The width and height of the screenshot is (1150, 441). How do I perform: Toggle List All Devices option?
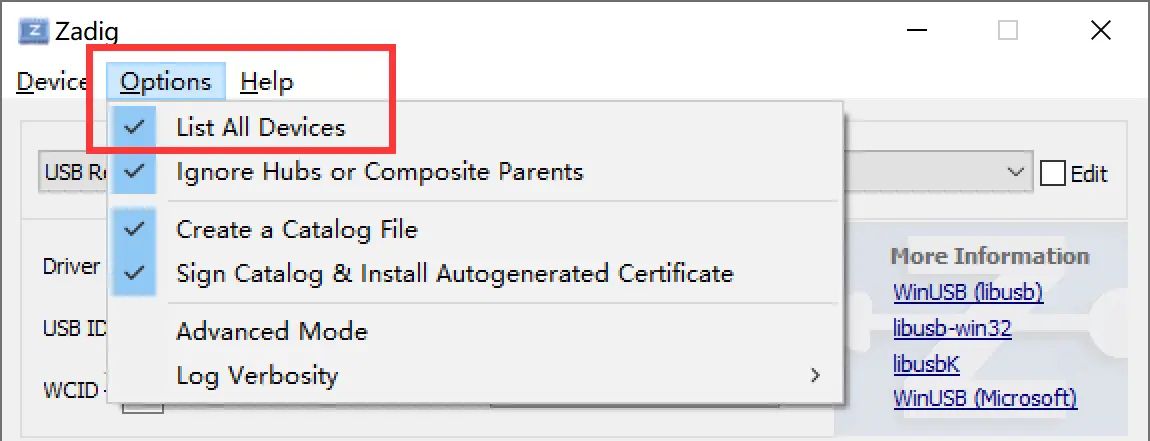(x=261, y=127)
